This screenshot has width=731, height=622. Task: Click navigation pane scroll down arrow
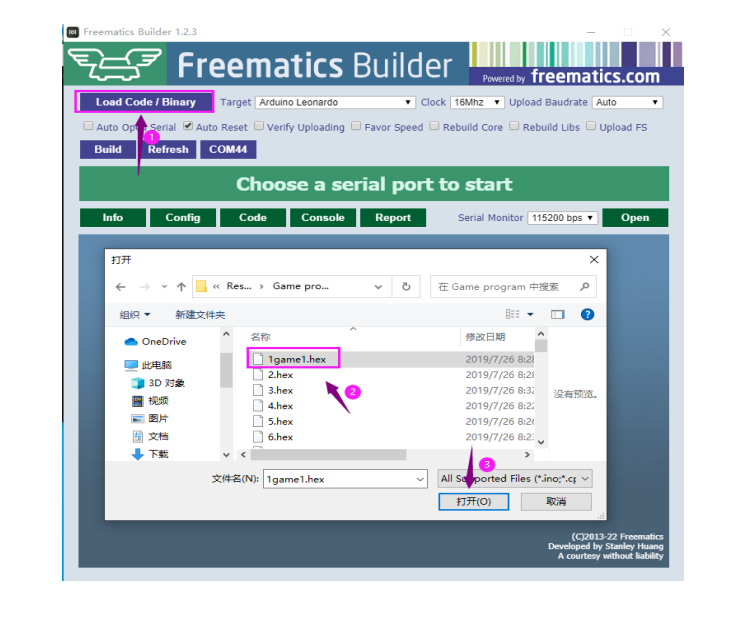pos(226,455)
